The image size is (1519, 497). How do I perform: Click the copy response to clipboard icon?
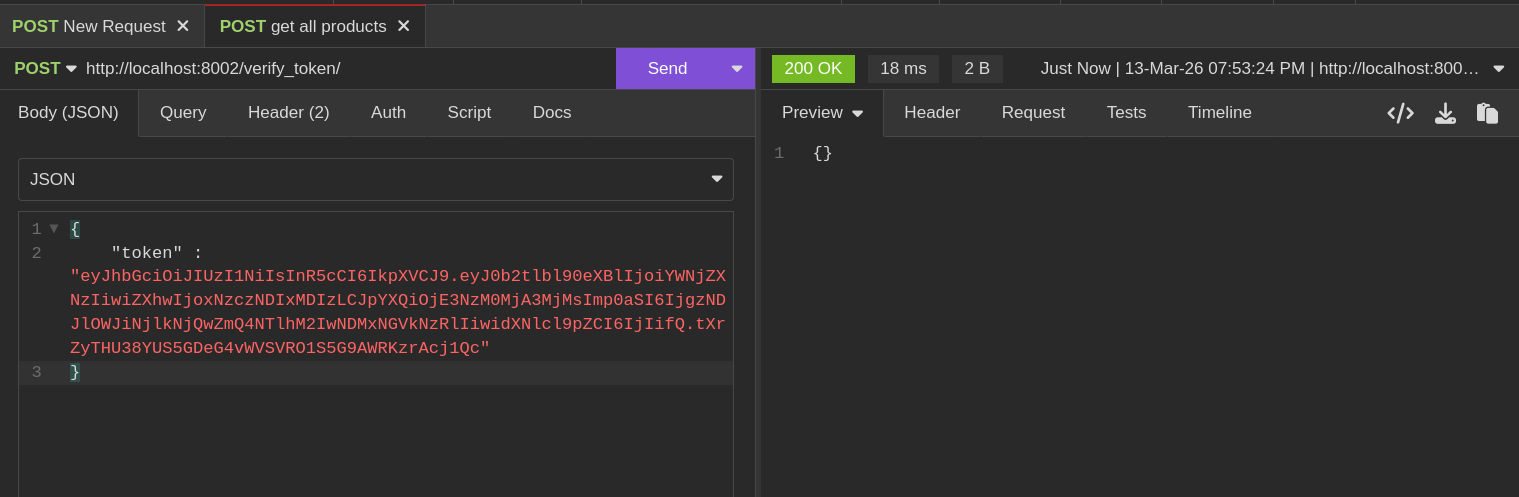1487,113
